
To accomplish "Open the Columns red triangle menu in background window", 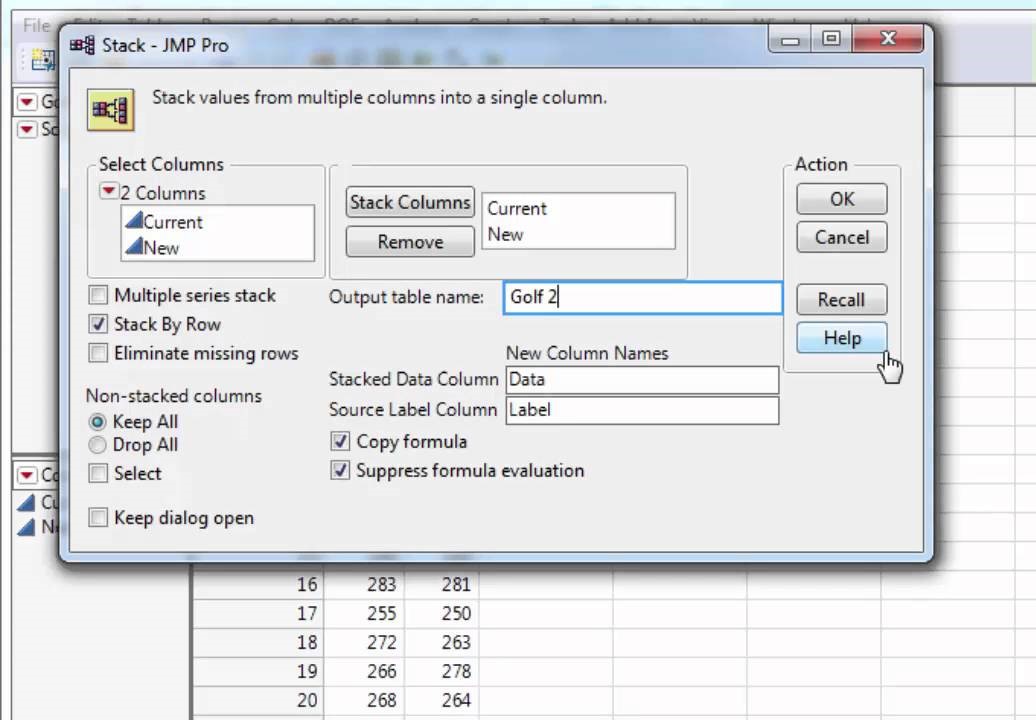I will coord(26,475).
